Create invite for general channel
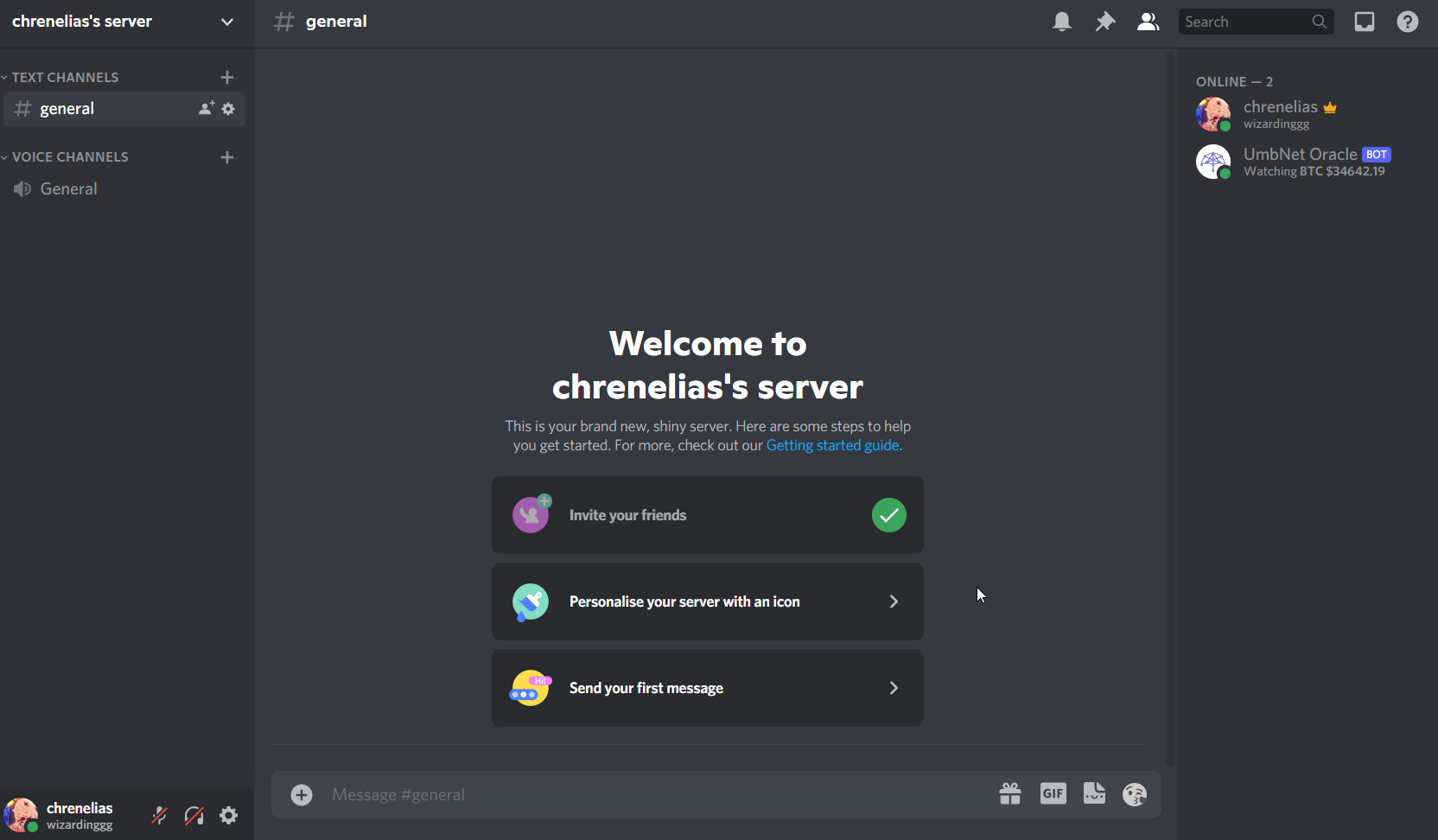 coord(207,108)
